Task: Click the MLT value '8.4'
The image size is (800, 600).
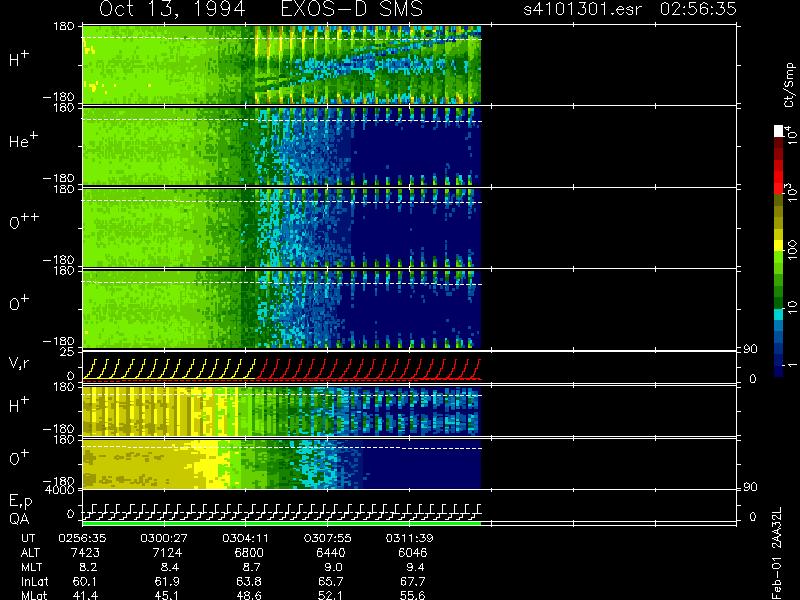Action: pyautogui.click(x=170, y=567)
